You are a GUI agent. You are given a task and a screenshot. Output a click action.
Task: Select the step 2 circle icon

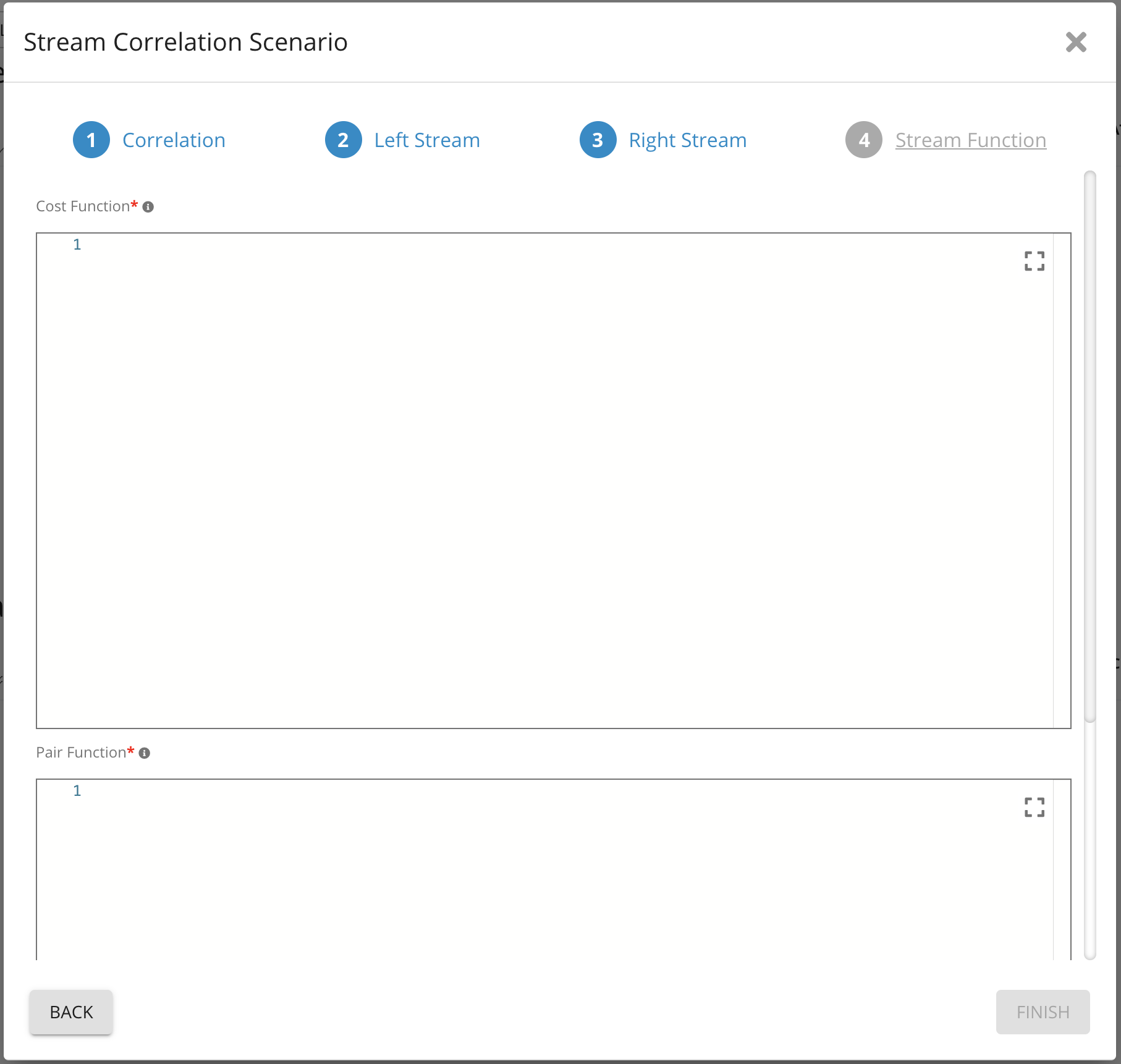tap(343, 140)
